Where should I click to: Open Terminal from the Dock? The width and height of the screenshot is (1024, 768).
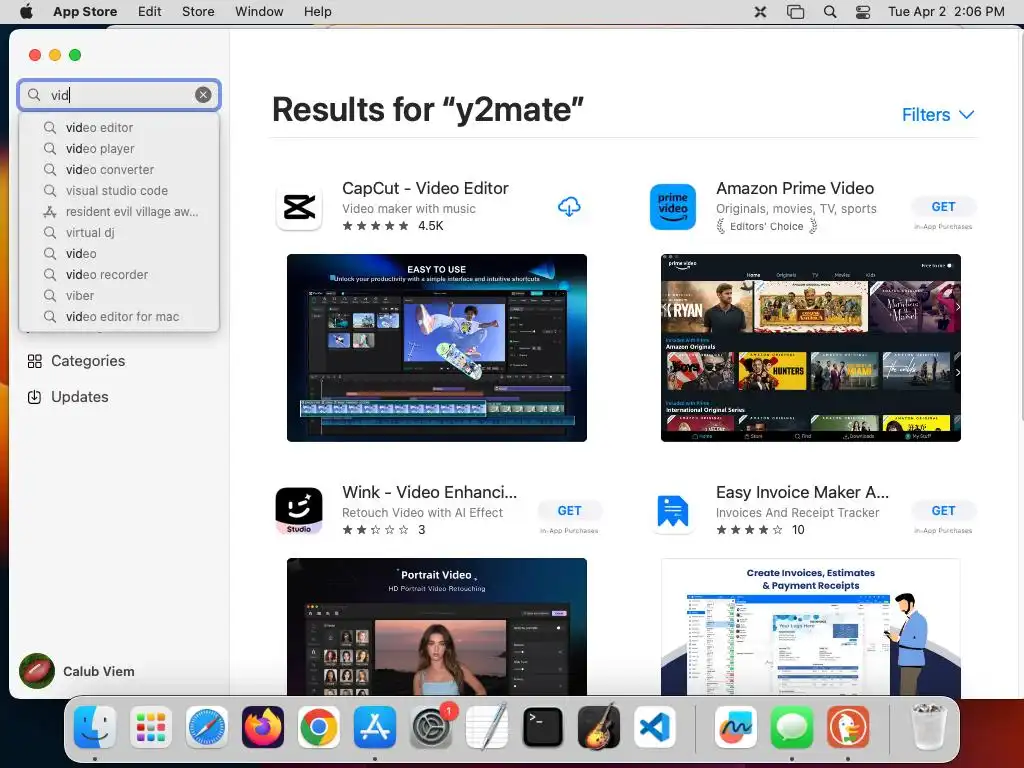pos(543,727)
